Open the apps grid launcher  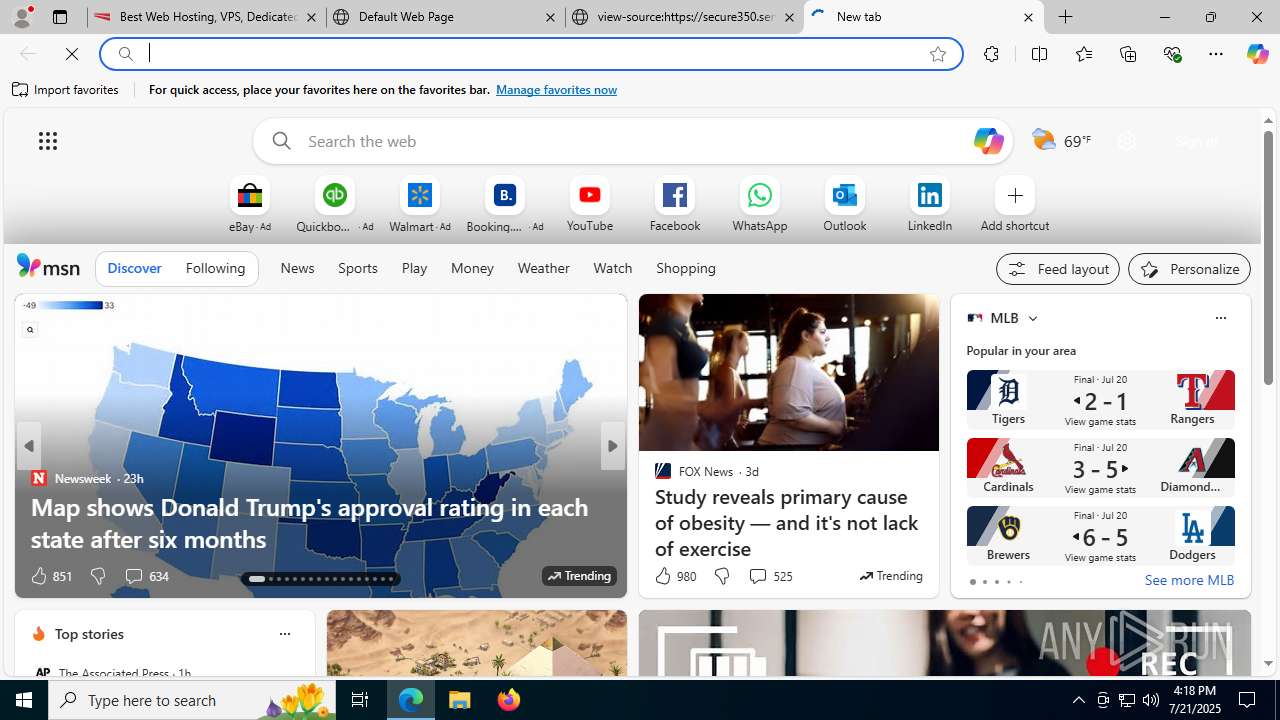point(48,141)
